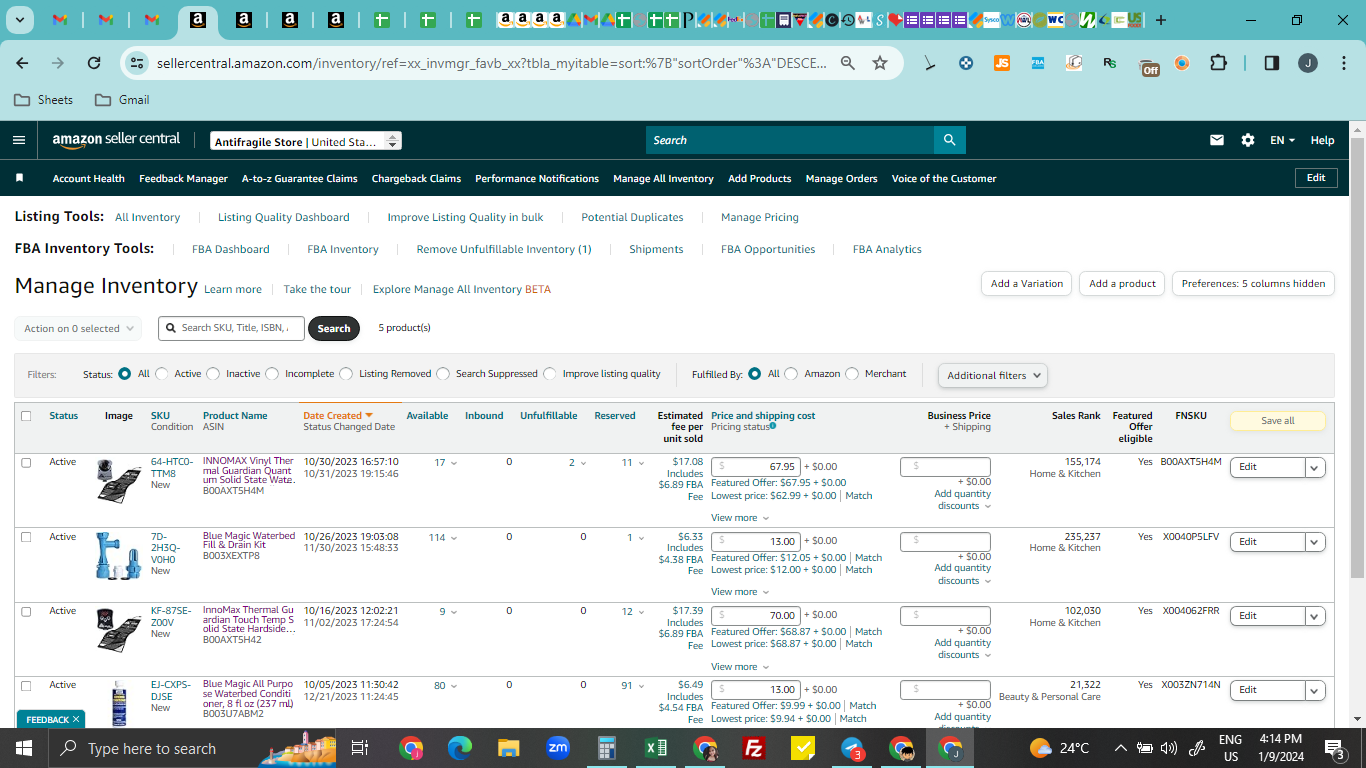
Task: Open the EN language dropdown
Action: (1283, 140)
